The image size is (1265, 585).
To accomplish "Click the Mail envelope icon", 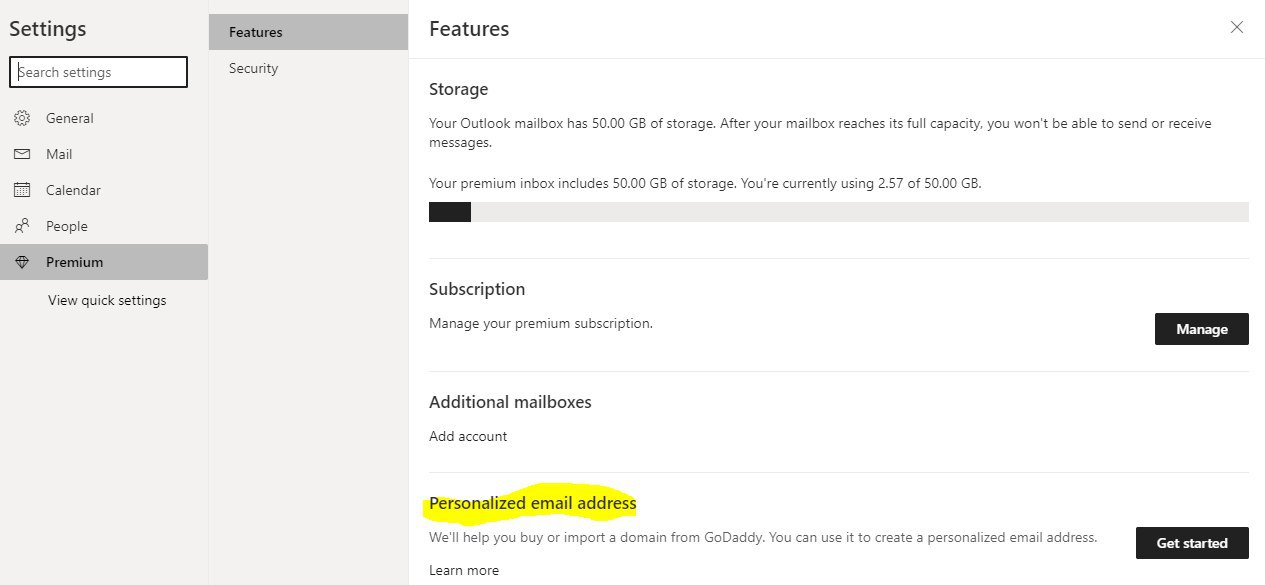I will pos(22,154).
